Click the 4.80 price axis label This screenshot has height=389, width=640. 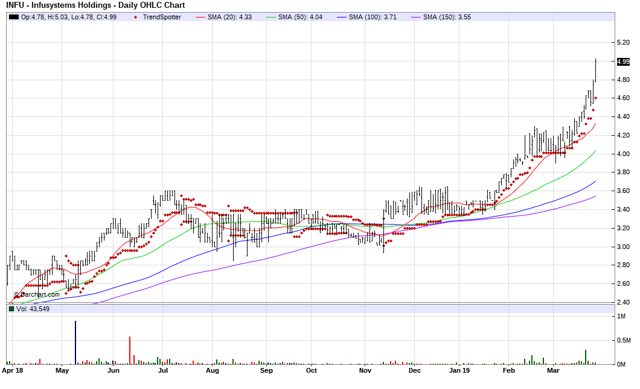tap(623, 80)
